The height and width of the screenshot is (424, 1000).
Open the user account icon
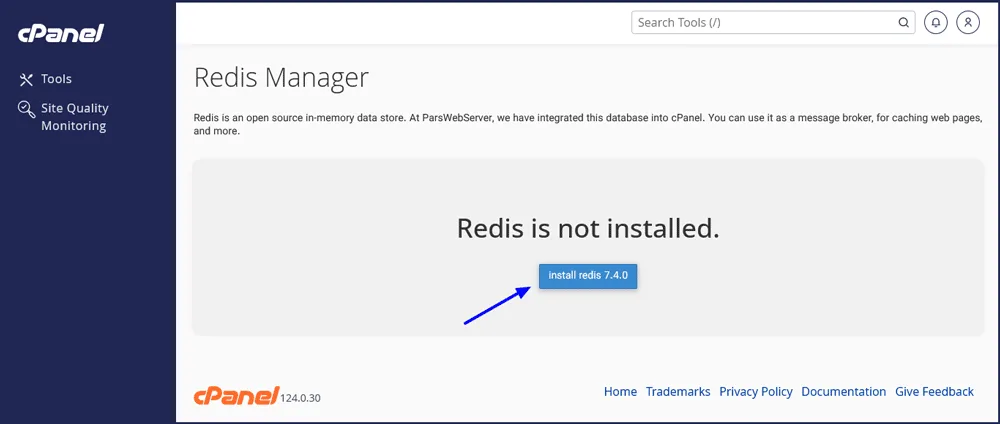pyautogui.click(x=968, y=22)
